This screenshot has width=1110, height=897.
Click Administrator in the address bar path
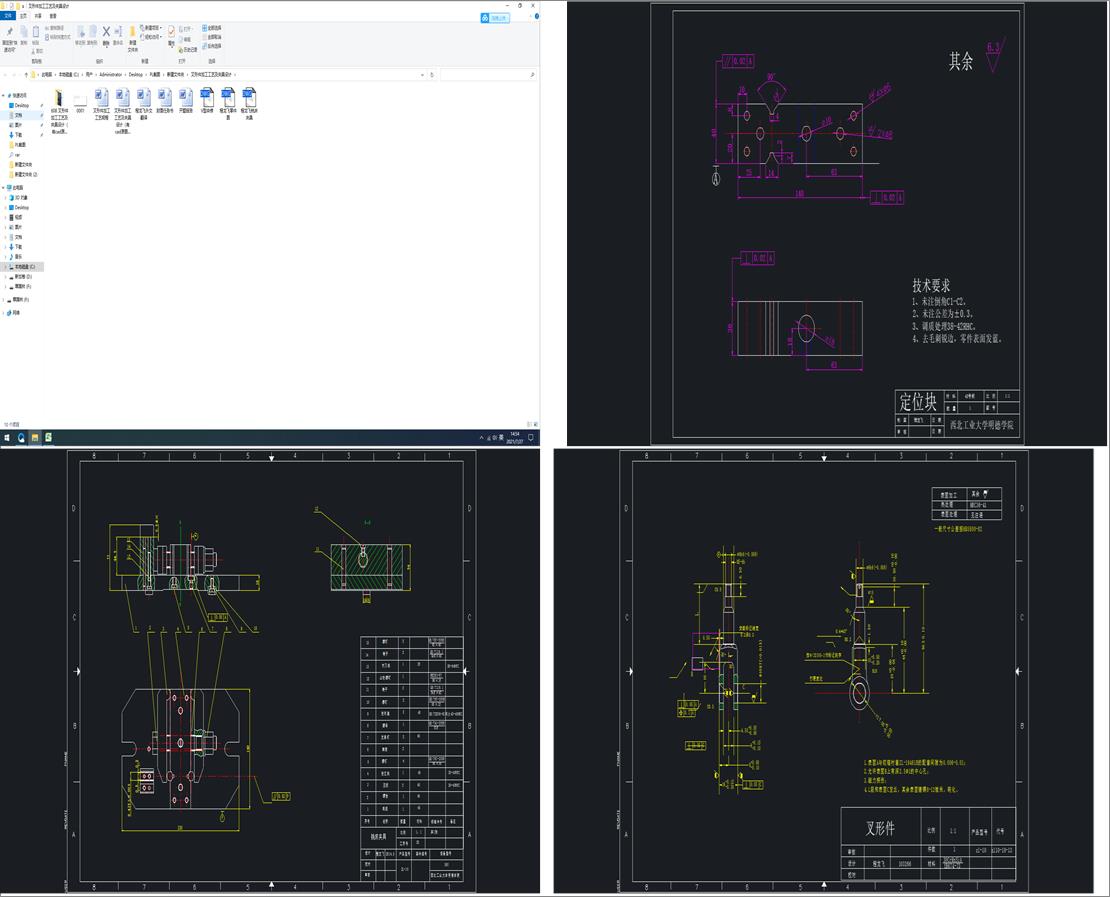pos(110,74)
